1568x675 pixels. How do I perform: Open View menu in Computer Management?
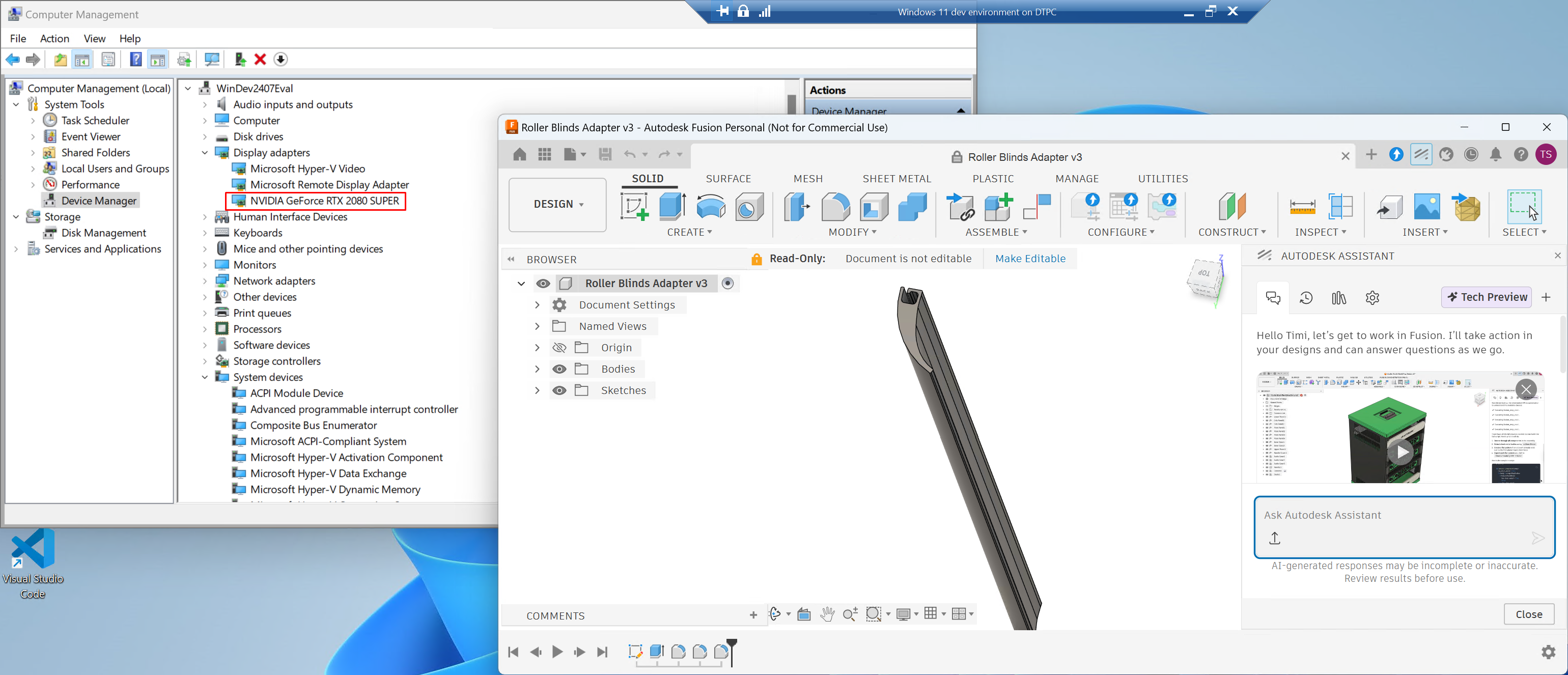point(94,38)
